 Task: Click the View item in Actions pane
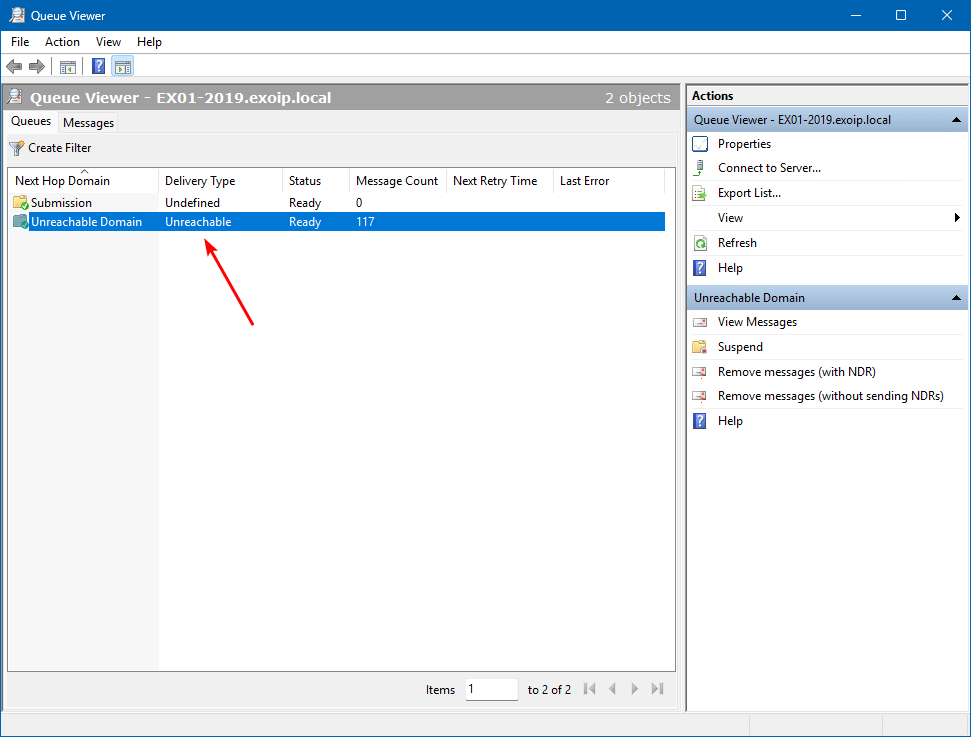coord(730,218)
